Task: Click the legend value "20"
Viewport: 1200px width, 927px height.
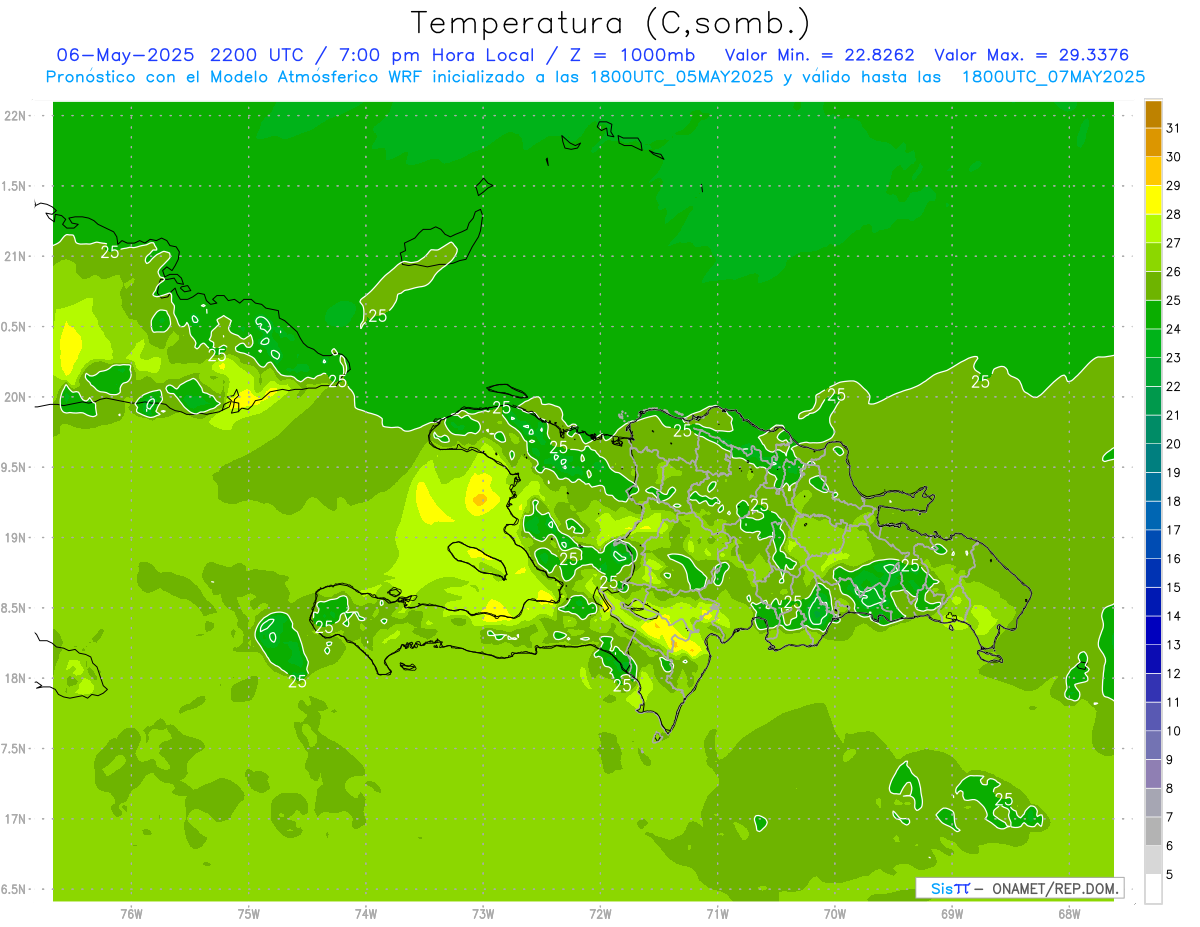Action: click(1174, 444)
